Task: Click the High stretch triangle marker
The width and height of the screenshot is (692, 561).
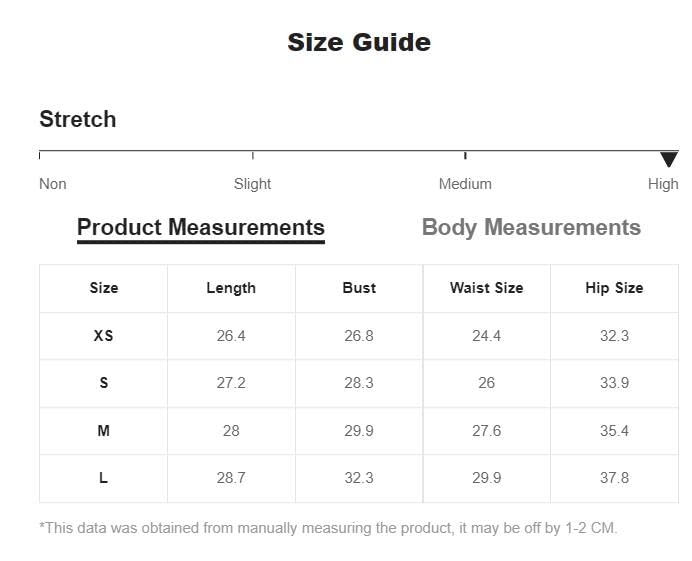Action: coord(669,159)
